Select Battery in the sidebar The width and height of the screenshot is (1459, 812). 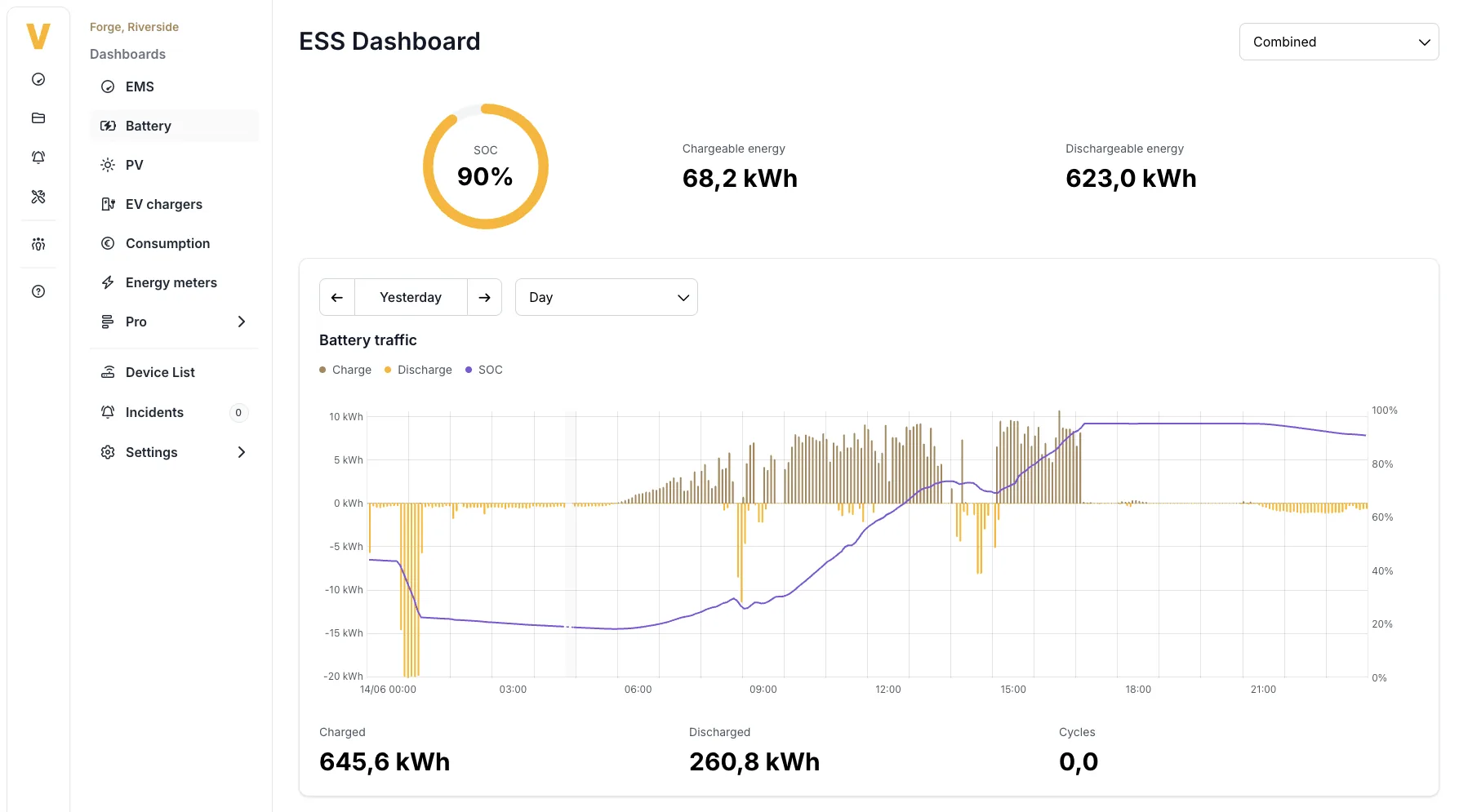coord(174,126)
